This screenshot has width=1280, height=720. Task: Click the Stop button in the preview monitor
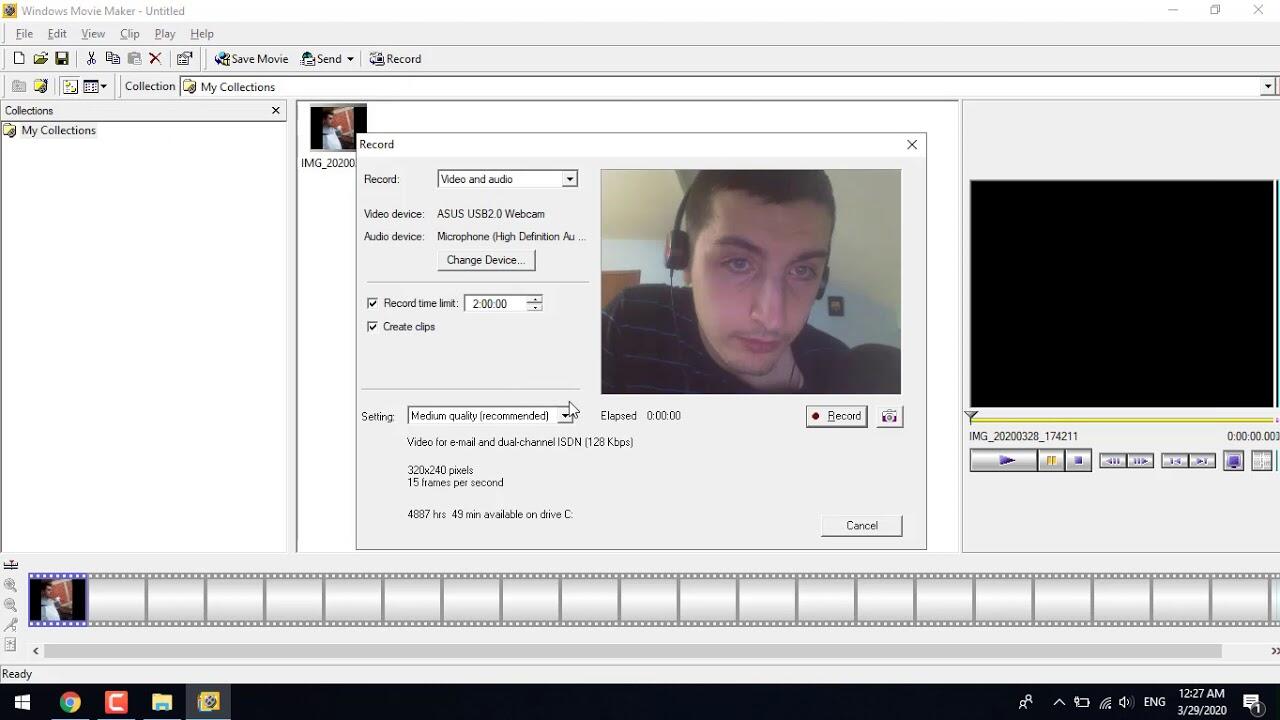(1077, 461)
